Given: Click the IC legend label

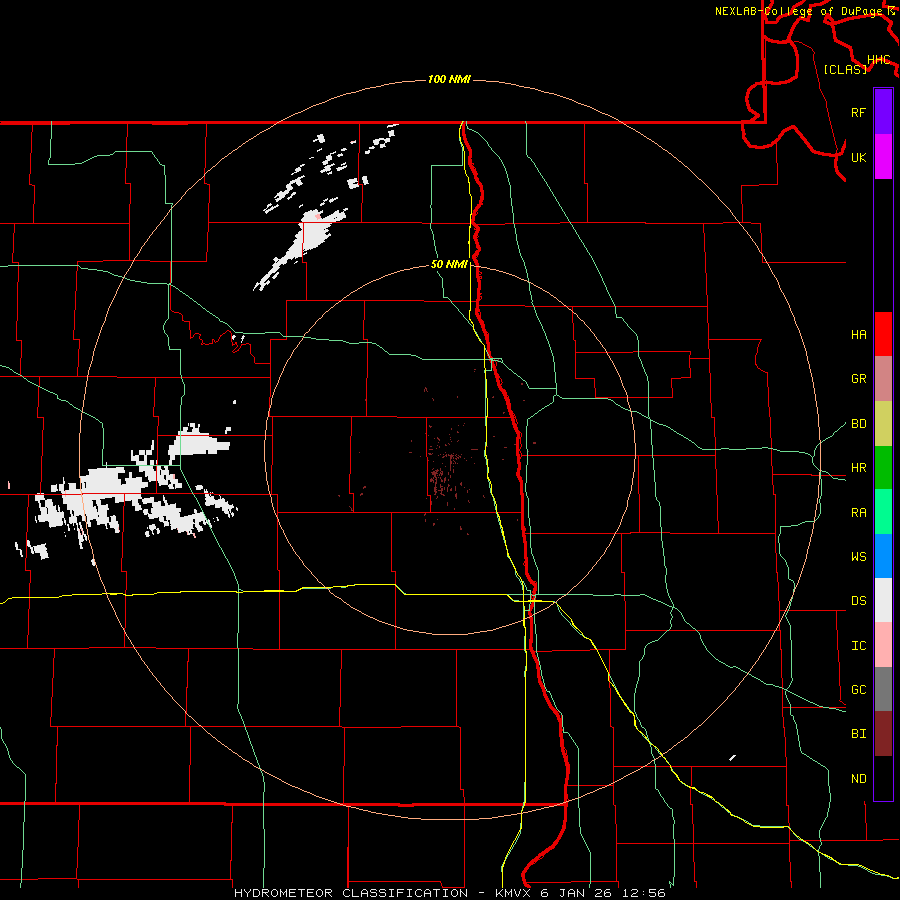Looking at the screenshot, I should click(859, 646).
